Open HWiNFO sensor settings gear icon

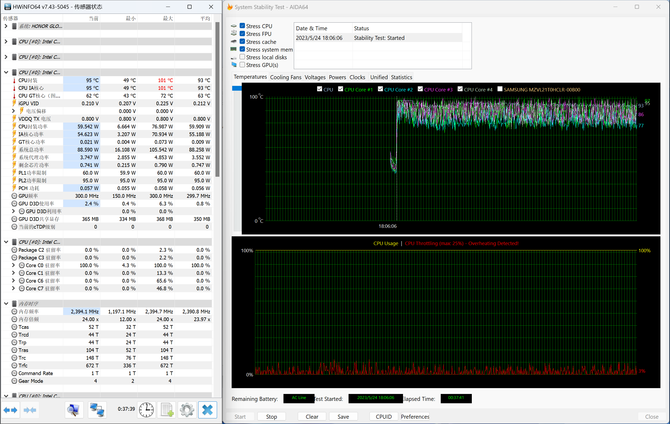pyautogui.click(x=187, y=410)
